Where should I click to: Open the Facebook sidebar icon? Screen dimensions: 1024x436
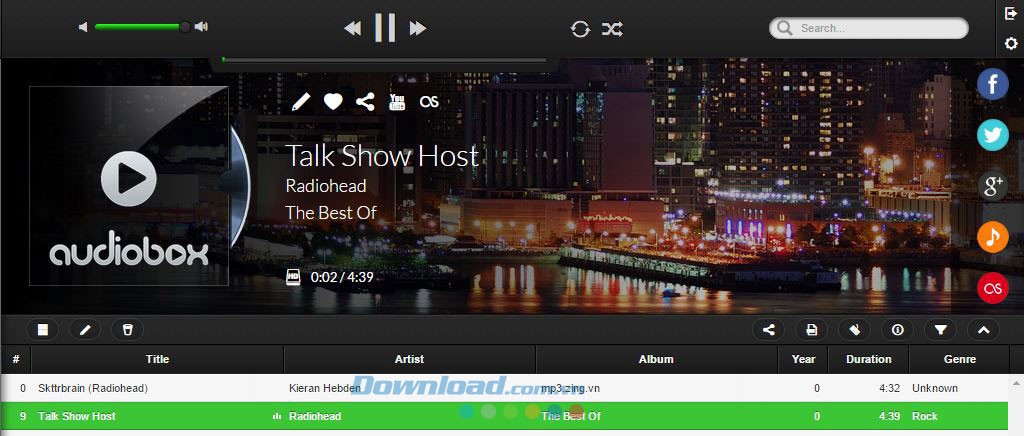993,84
